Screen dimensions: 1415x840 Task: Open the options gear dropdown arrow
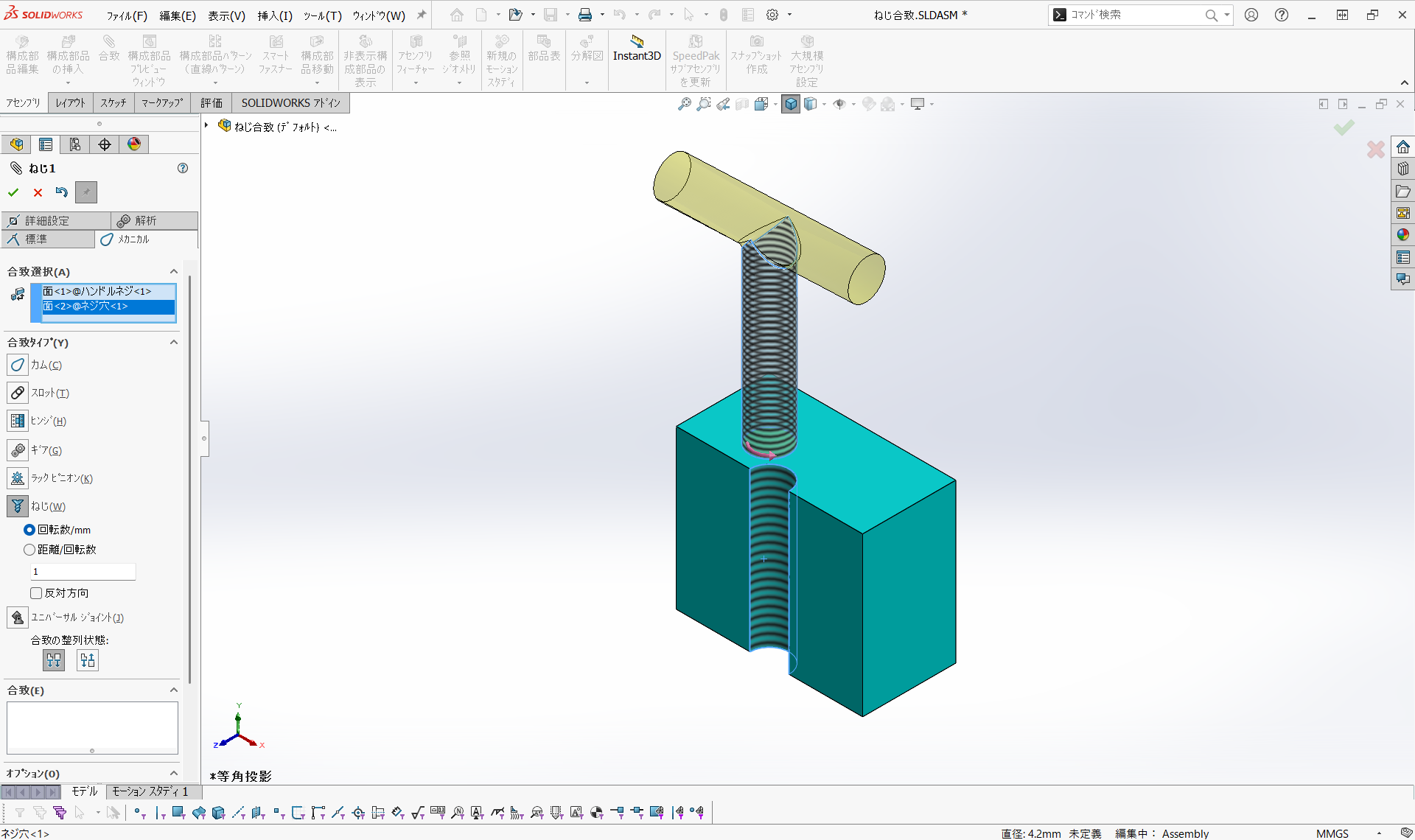coord(789,15)
